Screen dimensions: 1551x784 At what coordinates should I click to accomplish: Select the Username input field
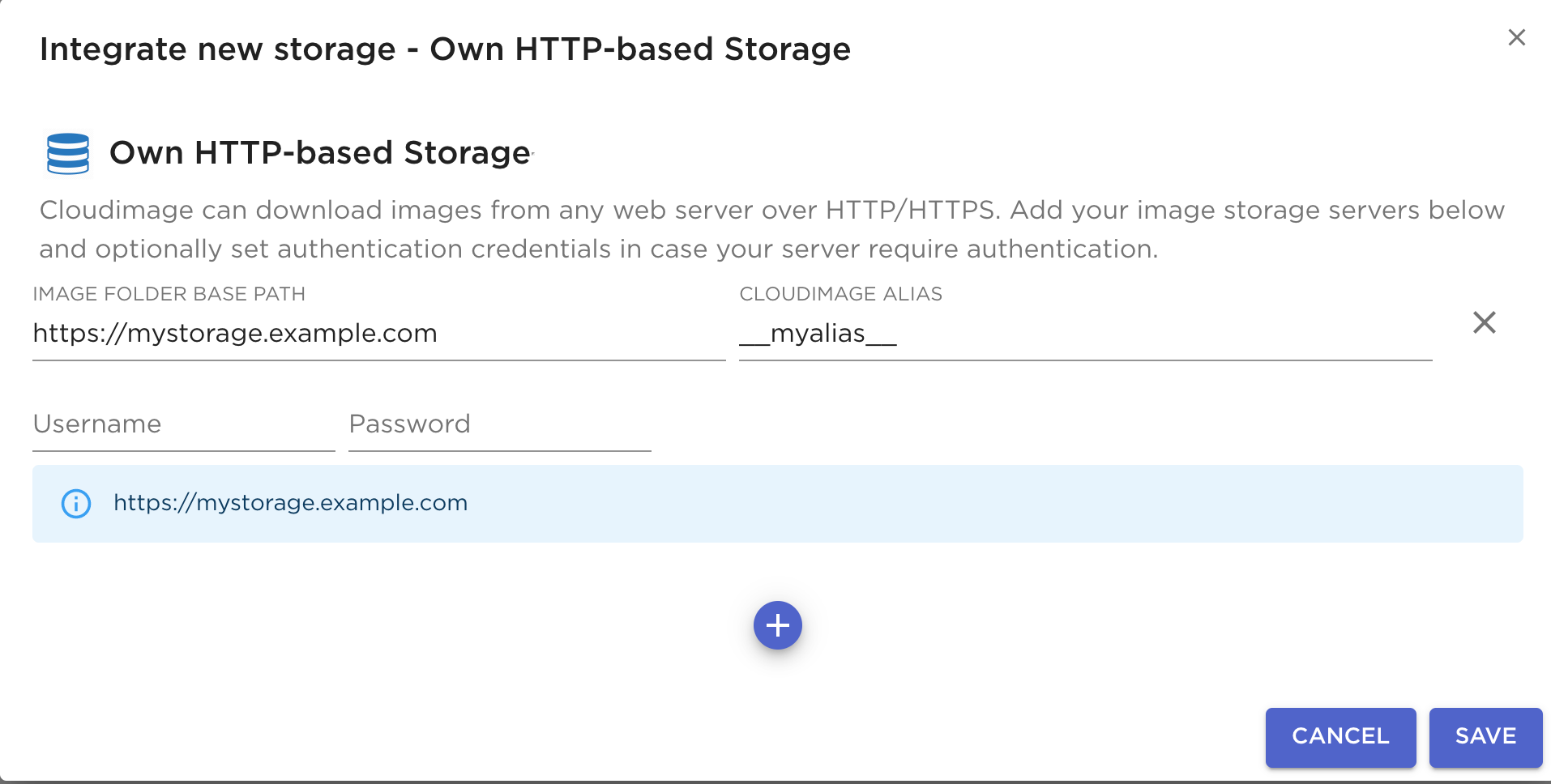(183, 424)
